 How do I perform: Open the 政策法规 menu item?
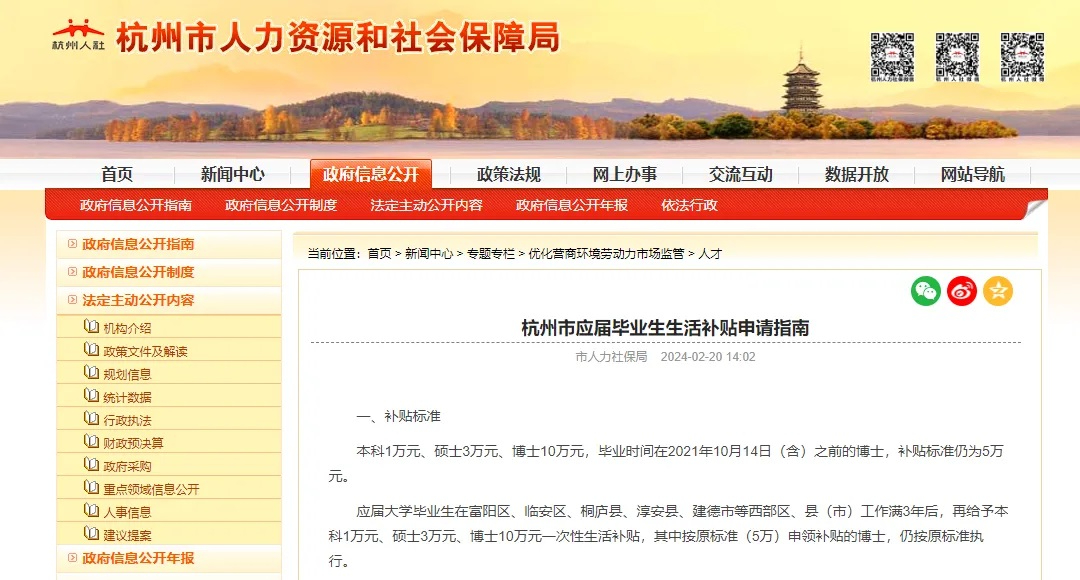tap(510, 174)
